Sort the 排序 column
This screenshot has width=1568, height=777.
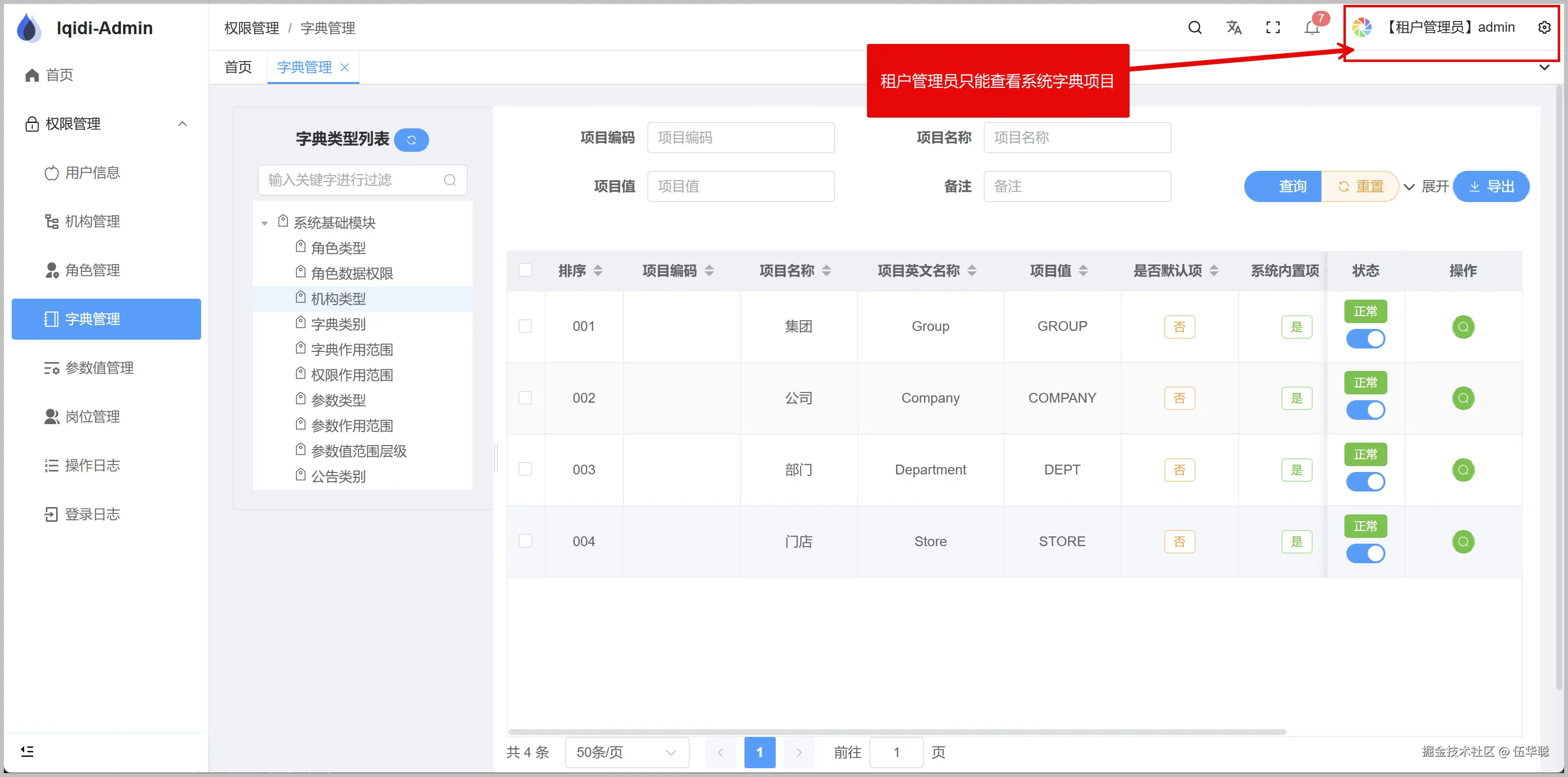click(598, 271)
